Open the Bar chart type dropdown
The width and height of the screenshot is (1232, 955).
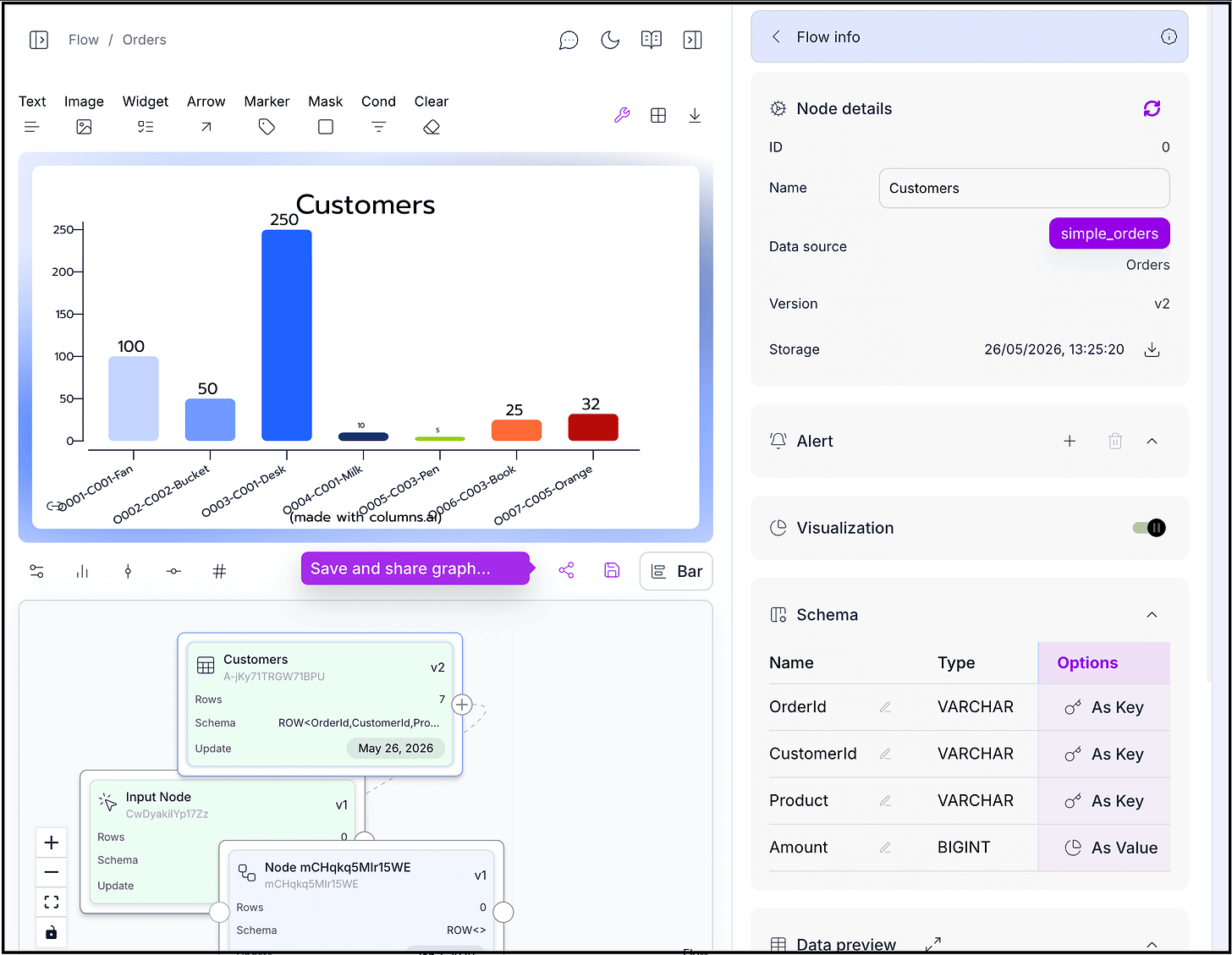click(676, 571)
